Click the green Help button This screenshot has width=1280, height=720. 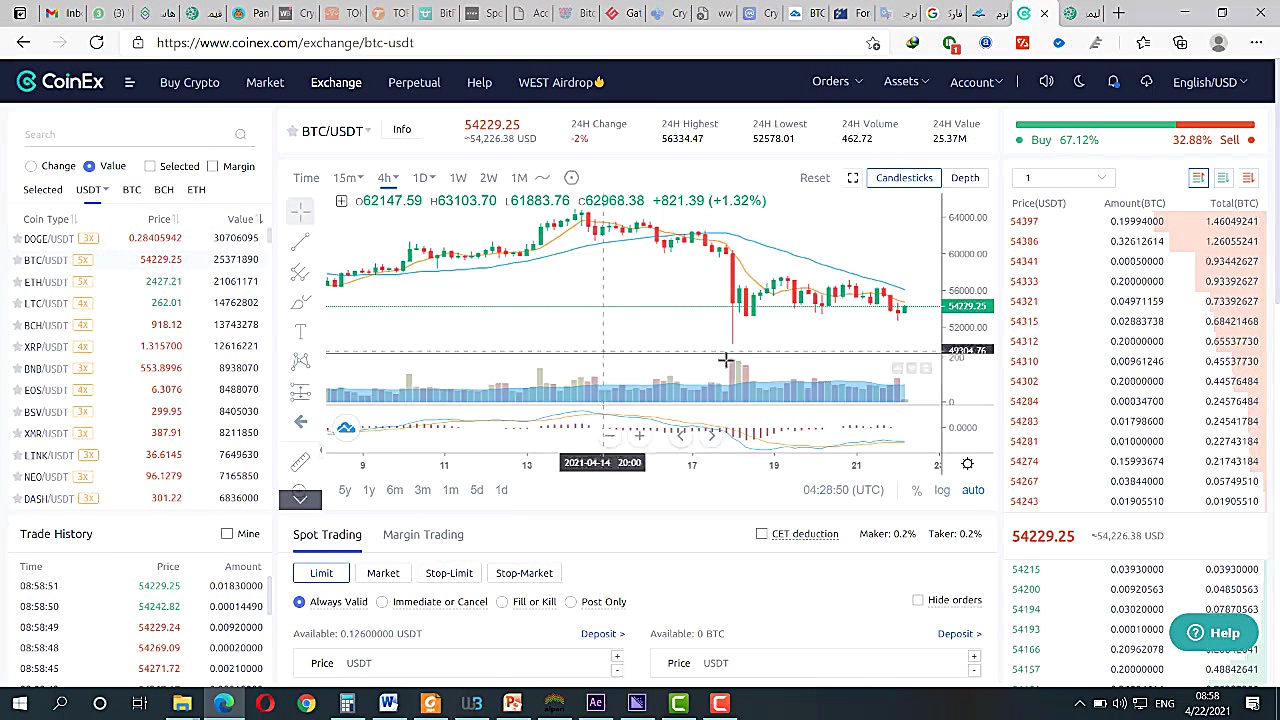pyautogui.click(x=1213, y=633)
